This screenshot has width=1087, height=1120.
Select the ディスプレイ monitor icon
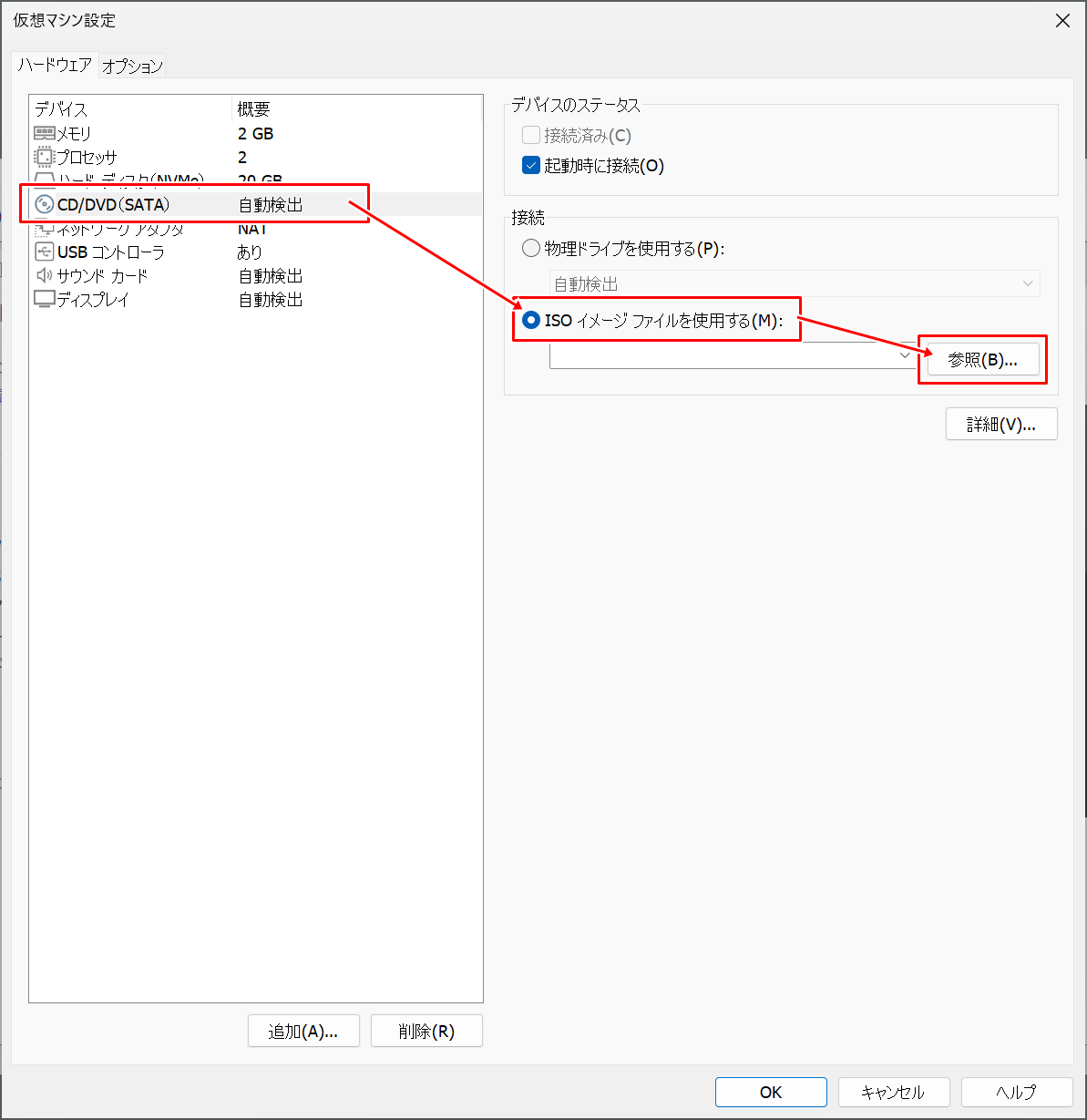(44, 300)
